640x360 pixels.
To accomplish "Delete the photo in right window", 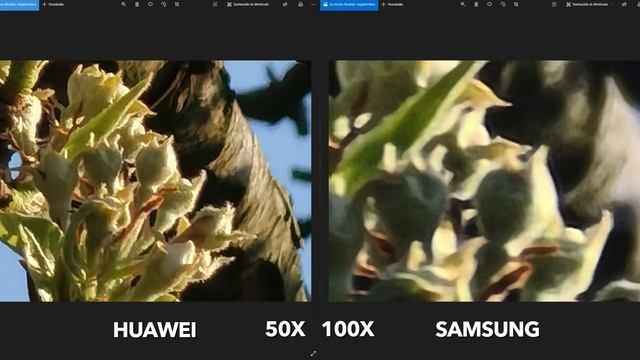I will (x=476, y=4).
